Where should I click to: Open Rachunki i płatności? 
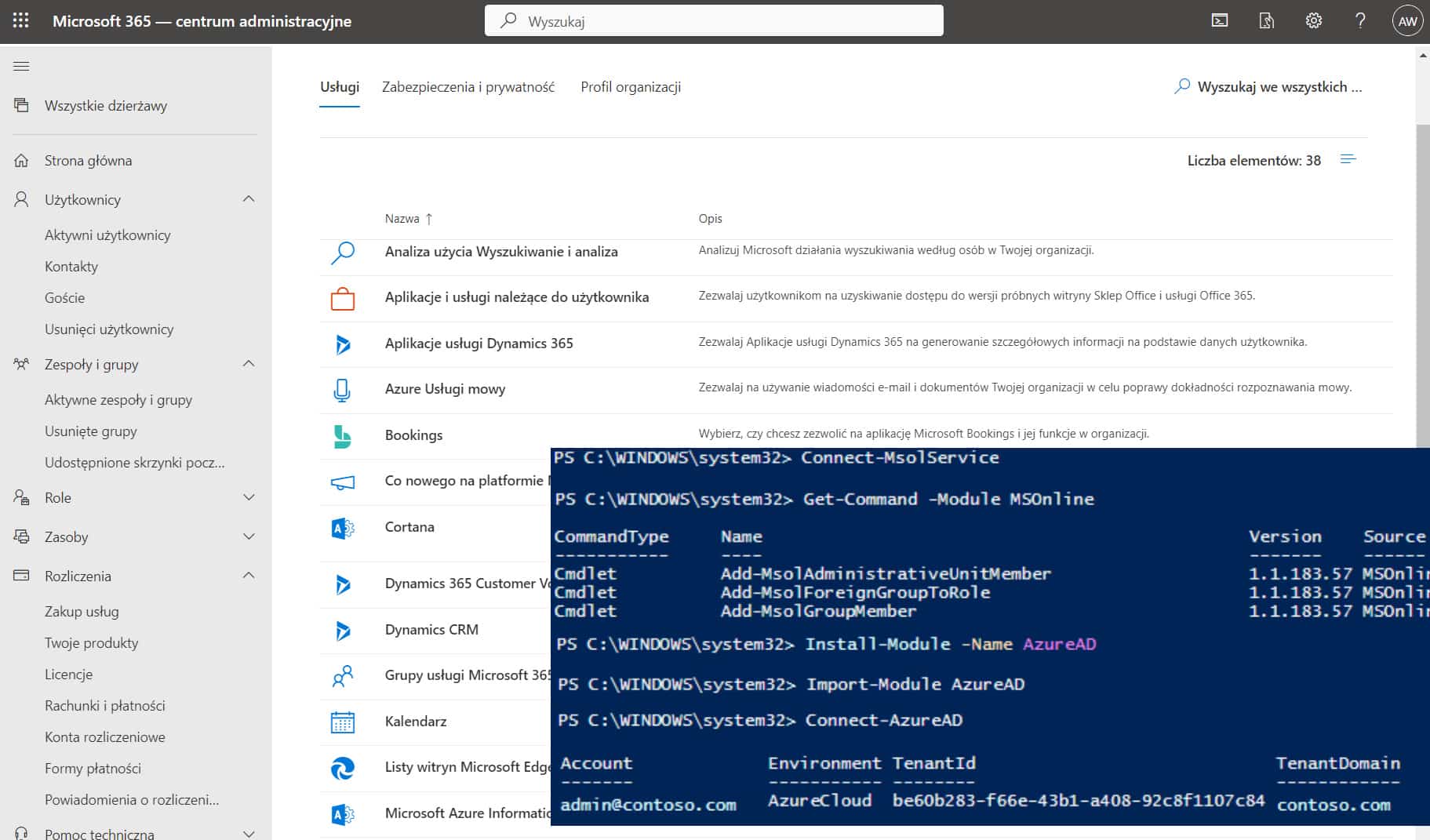click(x=105, y=706)
